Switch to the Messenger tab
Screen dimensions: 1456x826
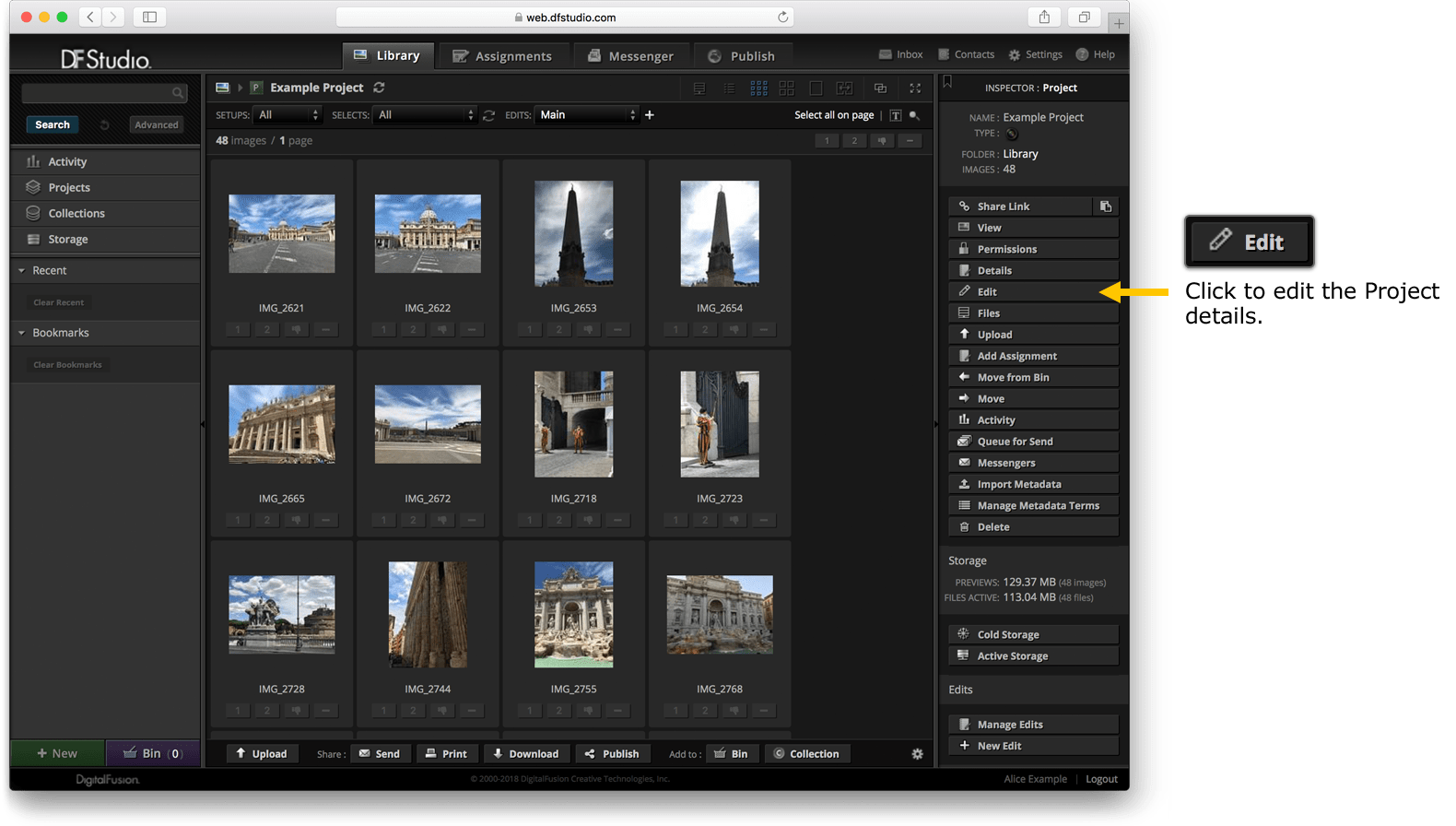[x=630, y=55]
